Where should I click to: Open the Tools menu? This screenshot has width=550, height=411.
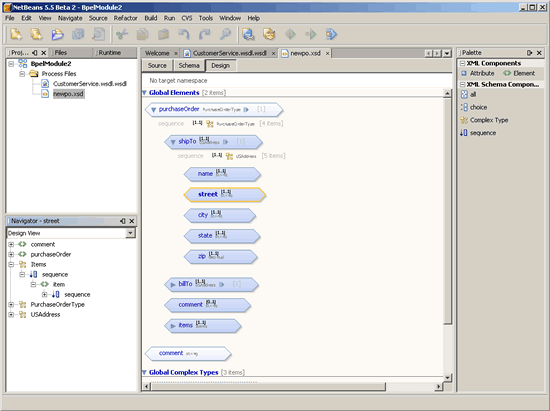pos(206,18)
